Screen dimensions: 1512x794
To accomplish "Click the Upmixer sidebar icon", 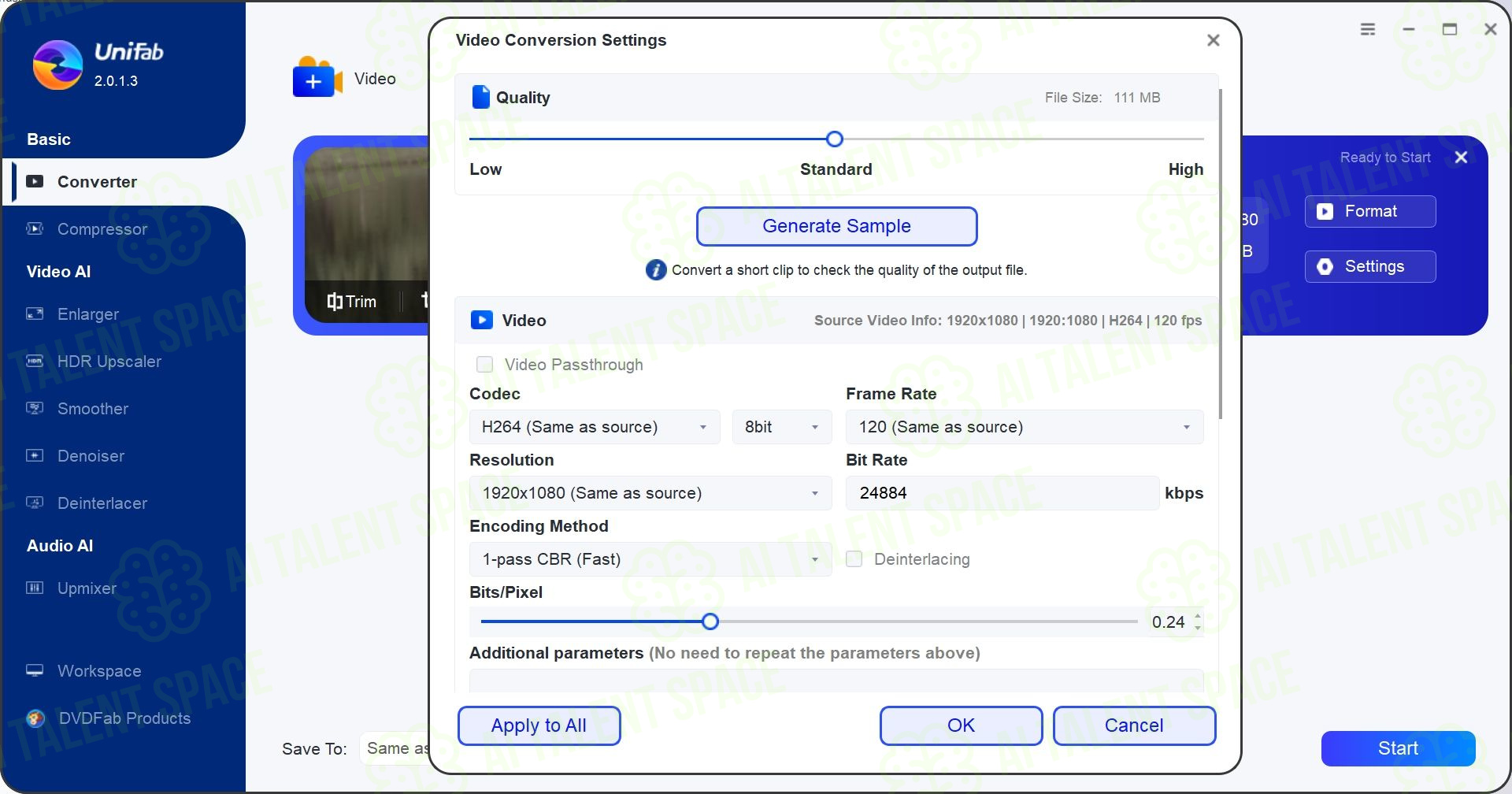I will pyautogui.click(x=35, y=588).
